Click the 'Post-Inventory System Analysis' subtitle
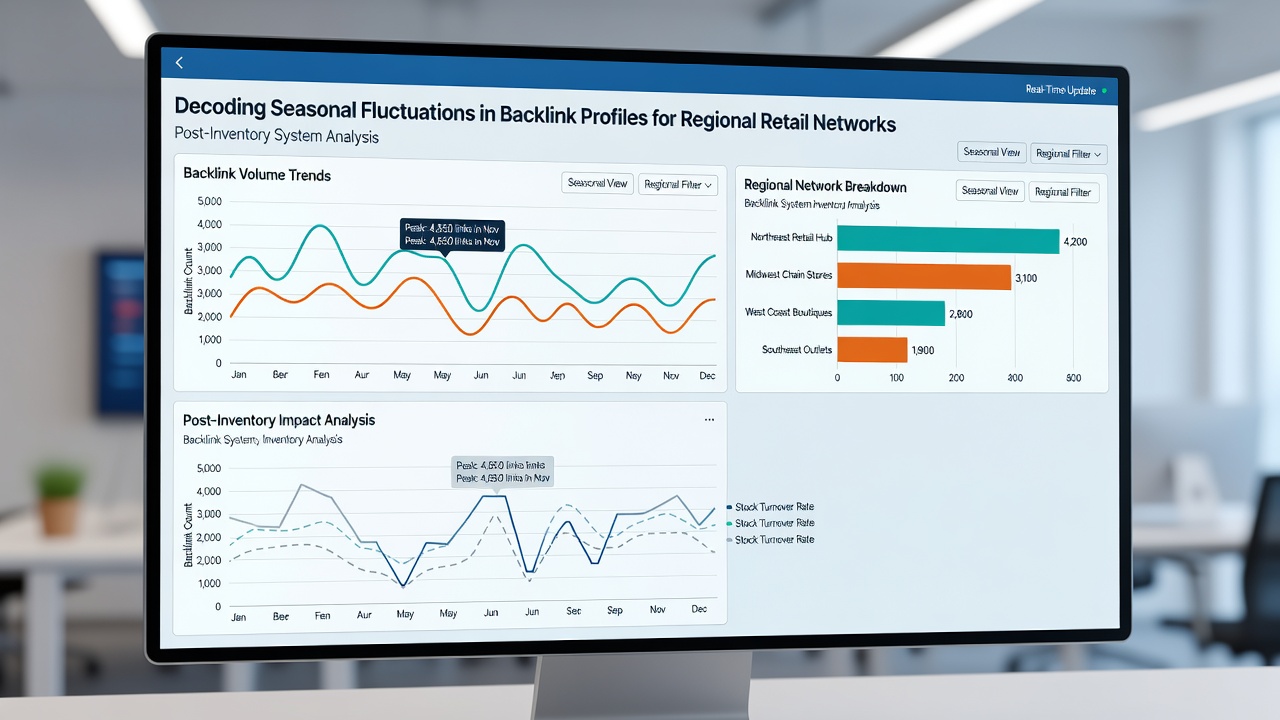This screenshot has width=1280, height=720. point(276,135)
